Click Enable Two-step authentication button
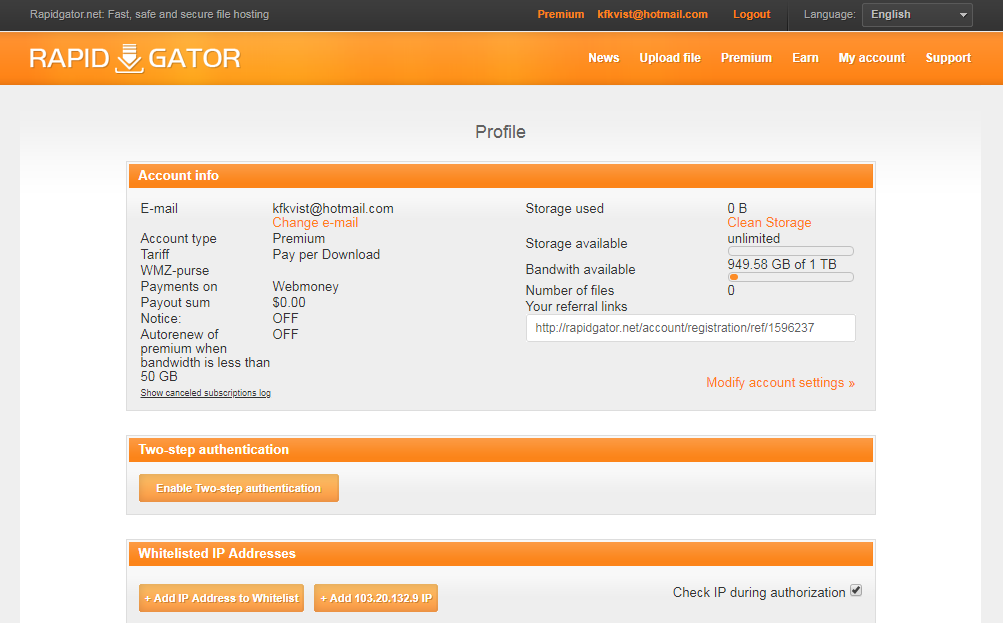The image size is (1003, 623). click(239, 488)
